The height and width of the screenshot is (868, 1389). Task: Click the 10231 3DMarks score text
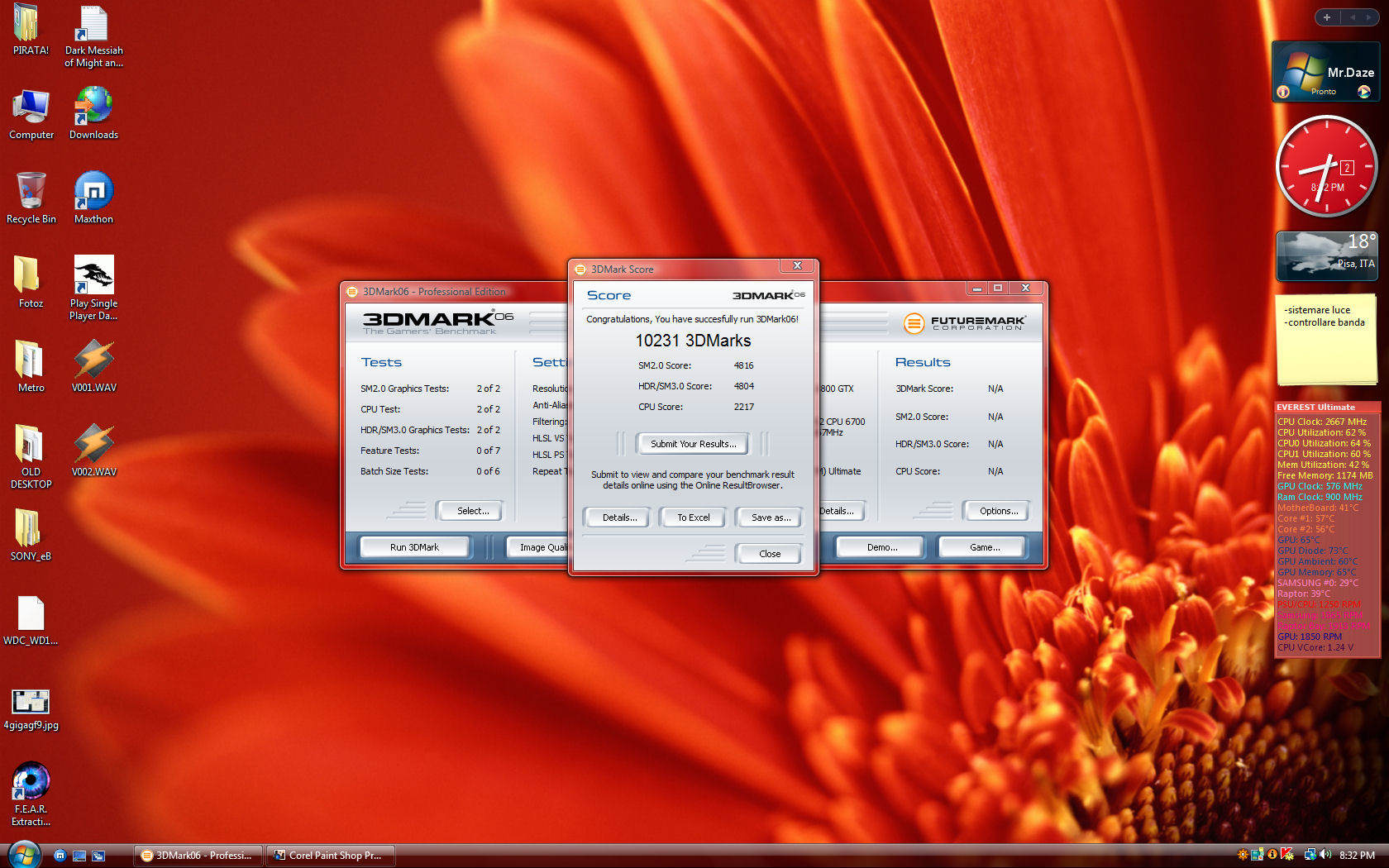693,341
